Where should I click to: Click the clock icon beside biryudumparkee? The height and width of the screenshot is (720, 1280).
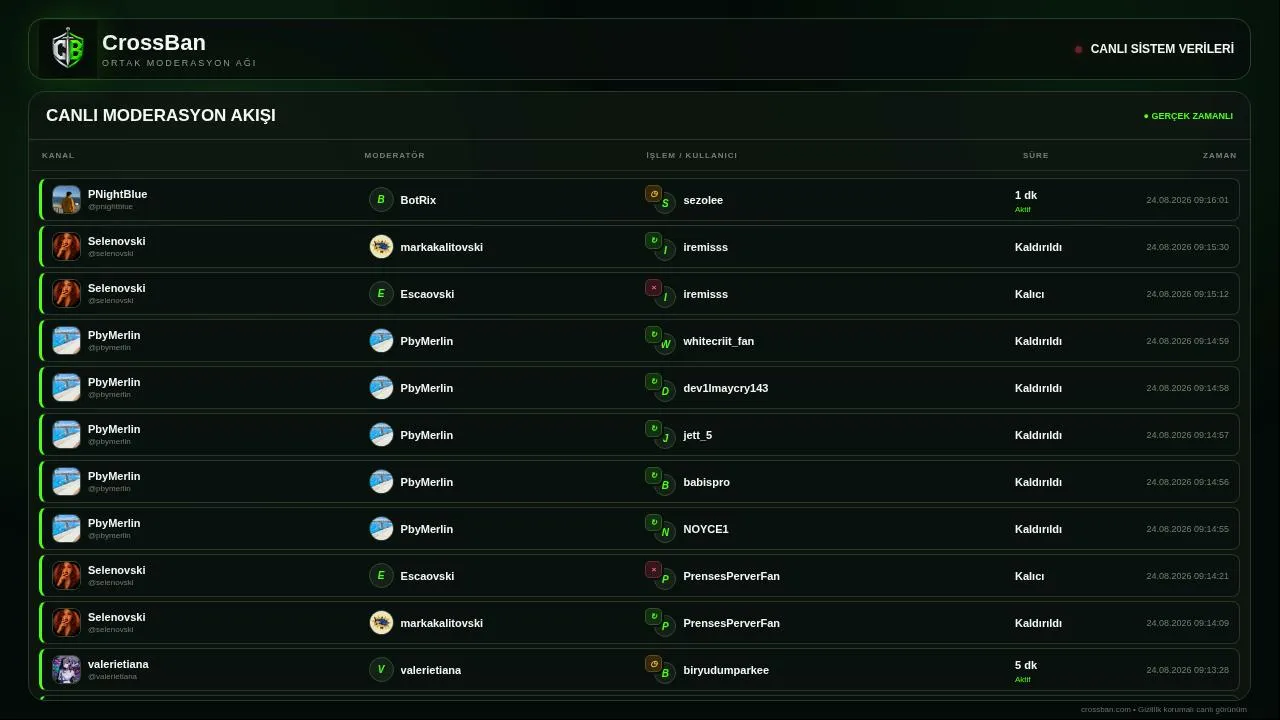click(654, 664)
